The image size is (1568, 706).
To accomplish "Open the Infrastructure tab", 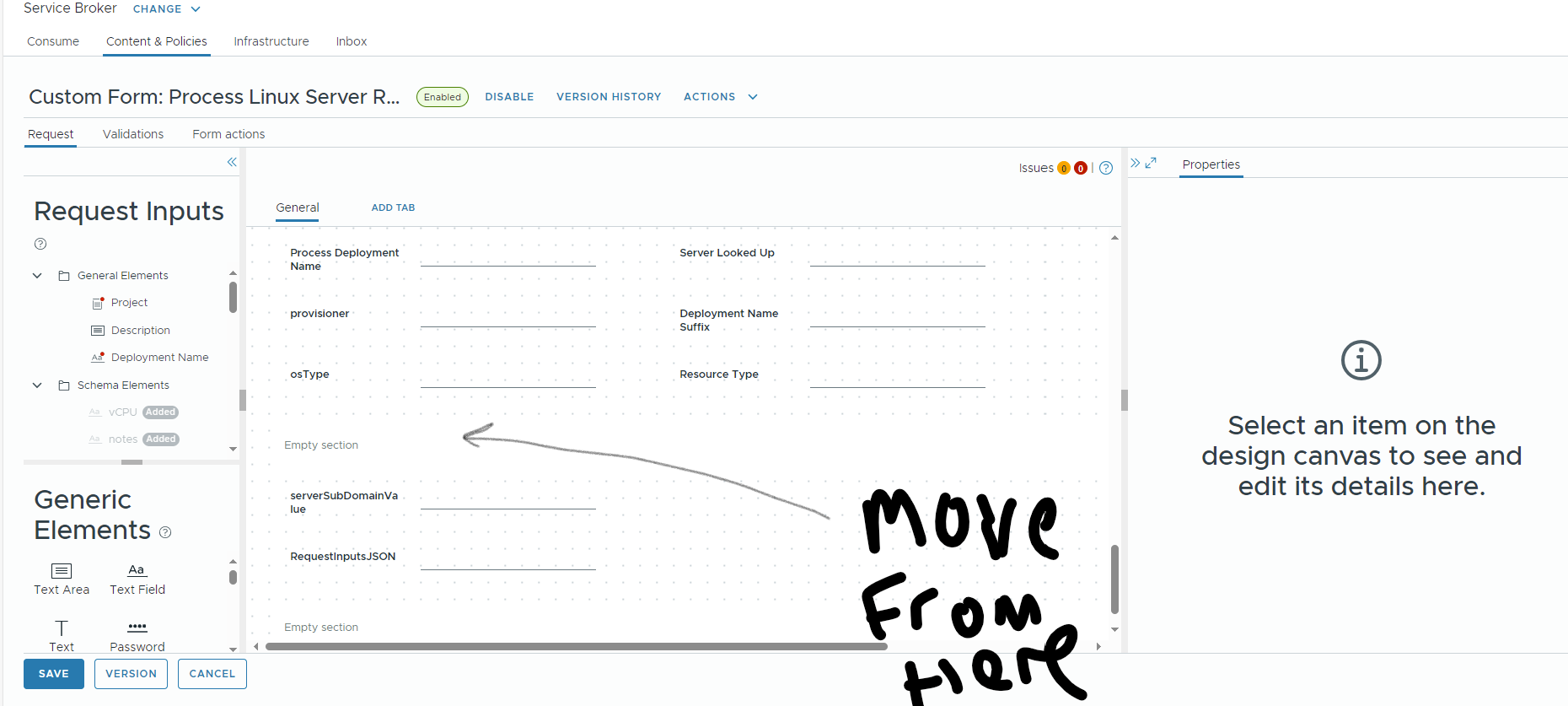I will [271, 41].
